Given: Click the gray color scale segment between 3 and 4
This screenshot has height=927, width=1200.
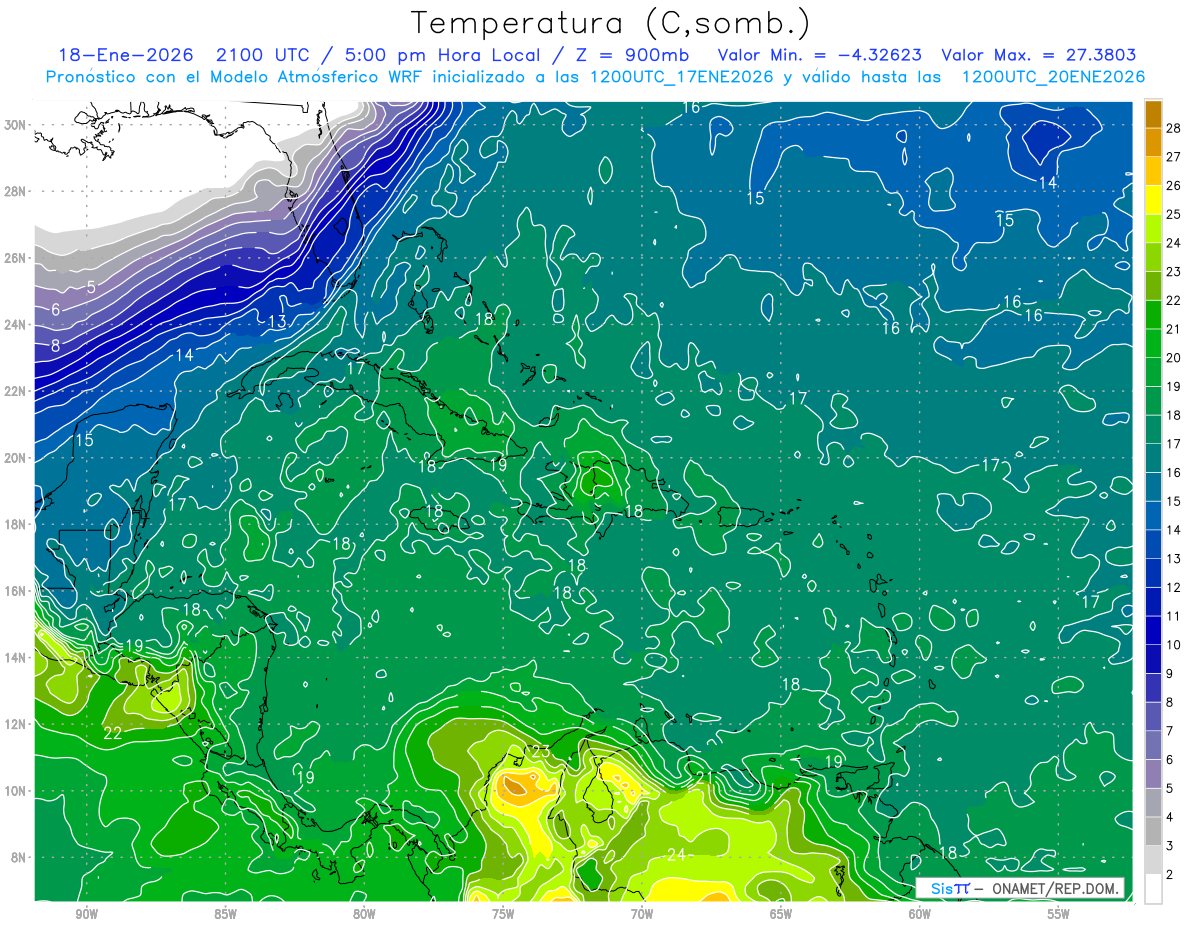Looking at the screenshot, I should [x=1153, y=831].
